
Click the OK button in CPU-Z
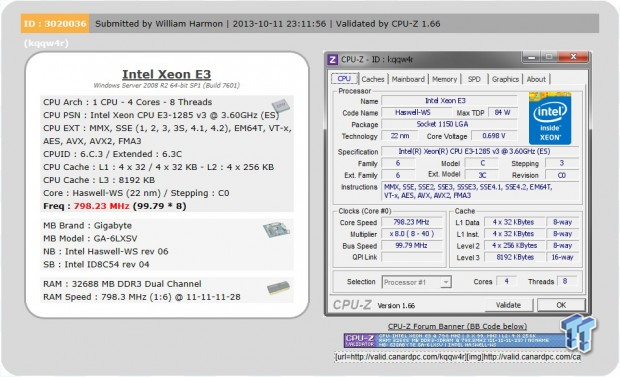point(561,305)
